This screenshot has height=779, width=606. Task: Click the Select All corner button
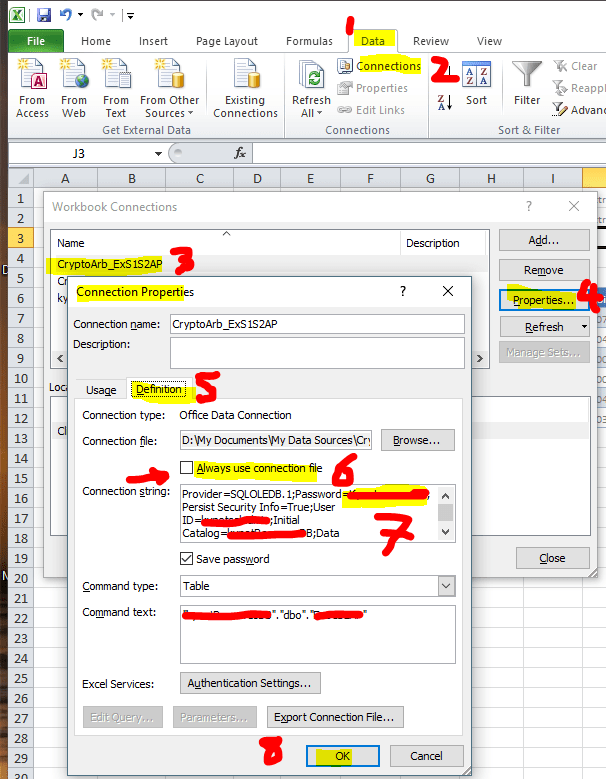click(x=21, y=178)
